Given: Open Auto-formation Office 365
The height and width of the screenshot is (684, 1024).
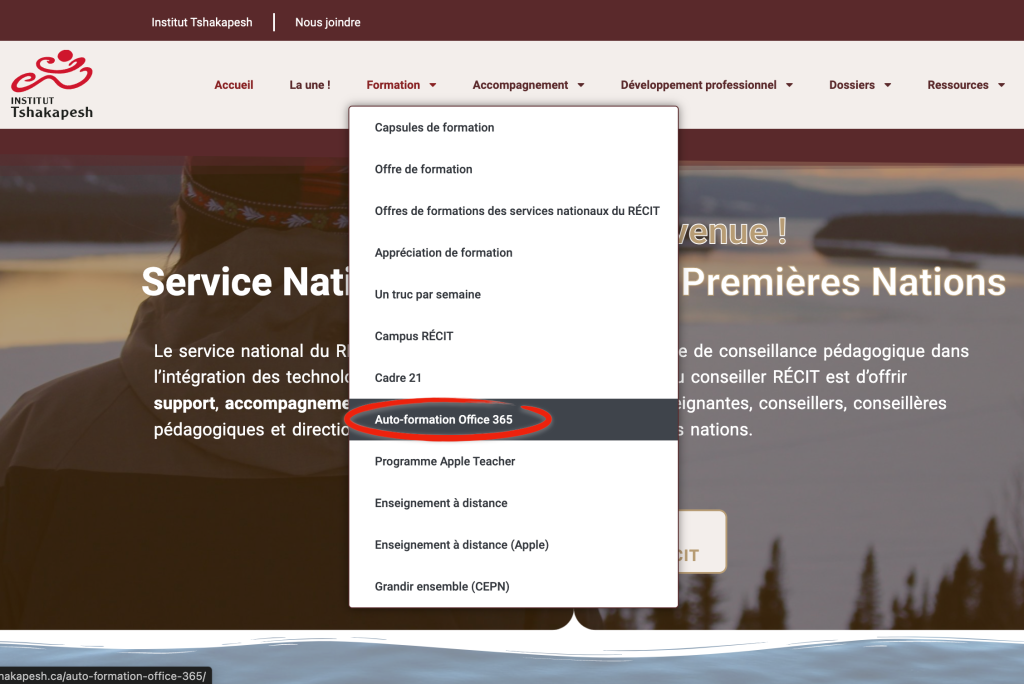Looking at the screenshot, I should 443,420.
